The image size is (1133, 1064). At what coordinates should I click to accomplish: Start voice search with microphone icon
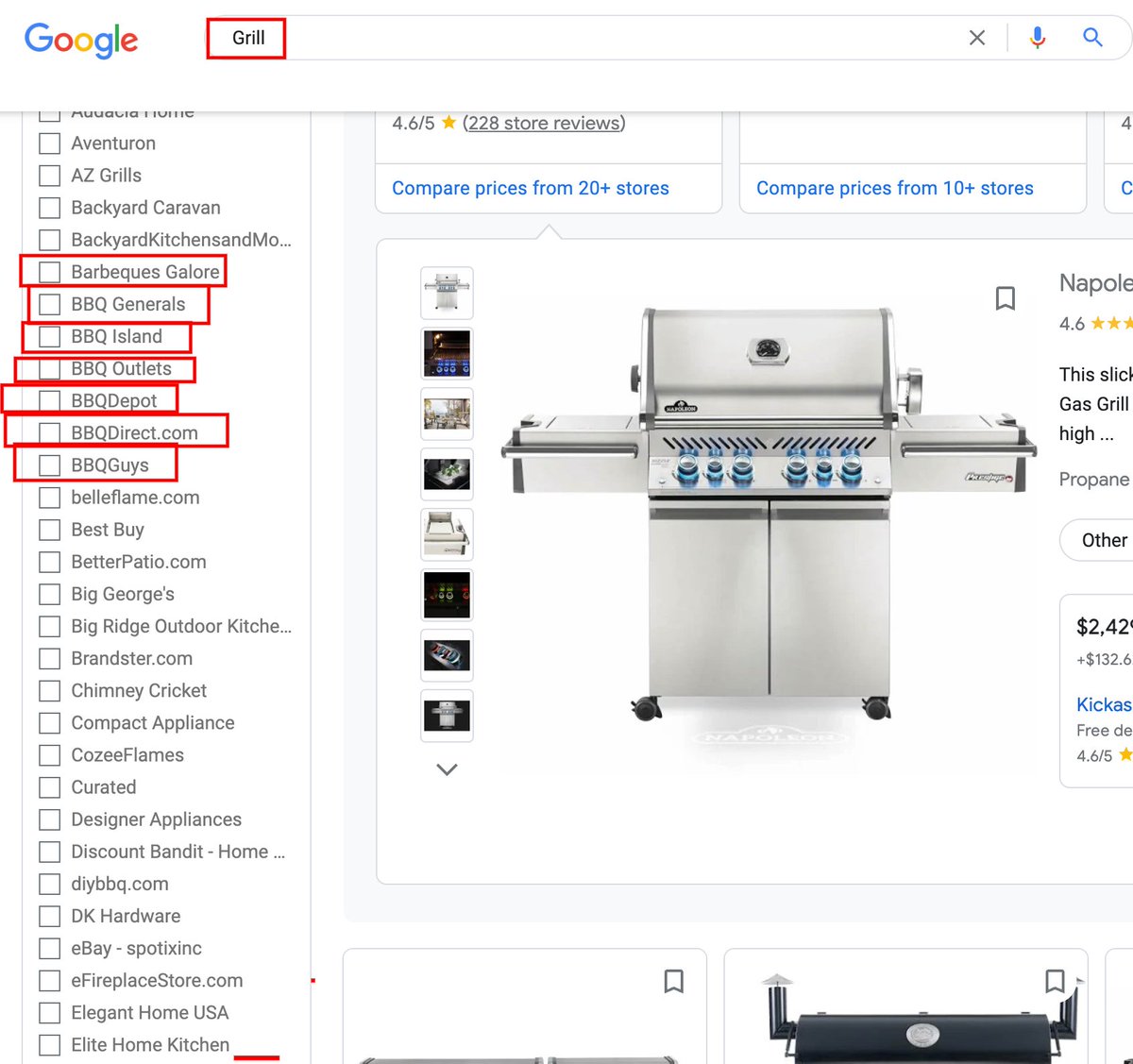coord(1038,38)
